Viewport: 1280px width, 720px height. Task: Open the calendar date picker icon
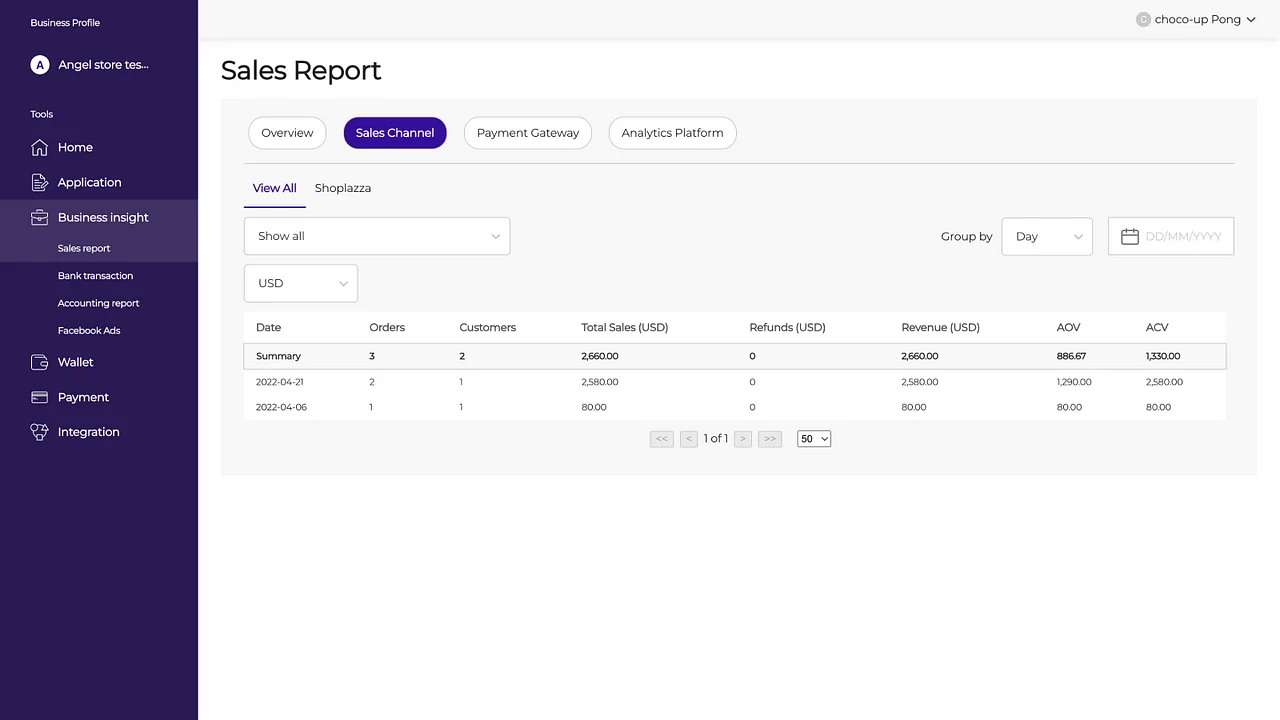point(1130,236)
